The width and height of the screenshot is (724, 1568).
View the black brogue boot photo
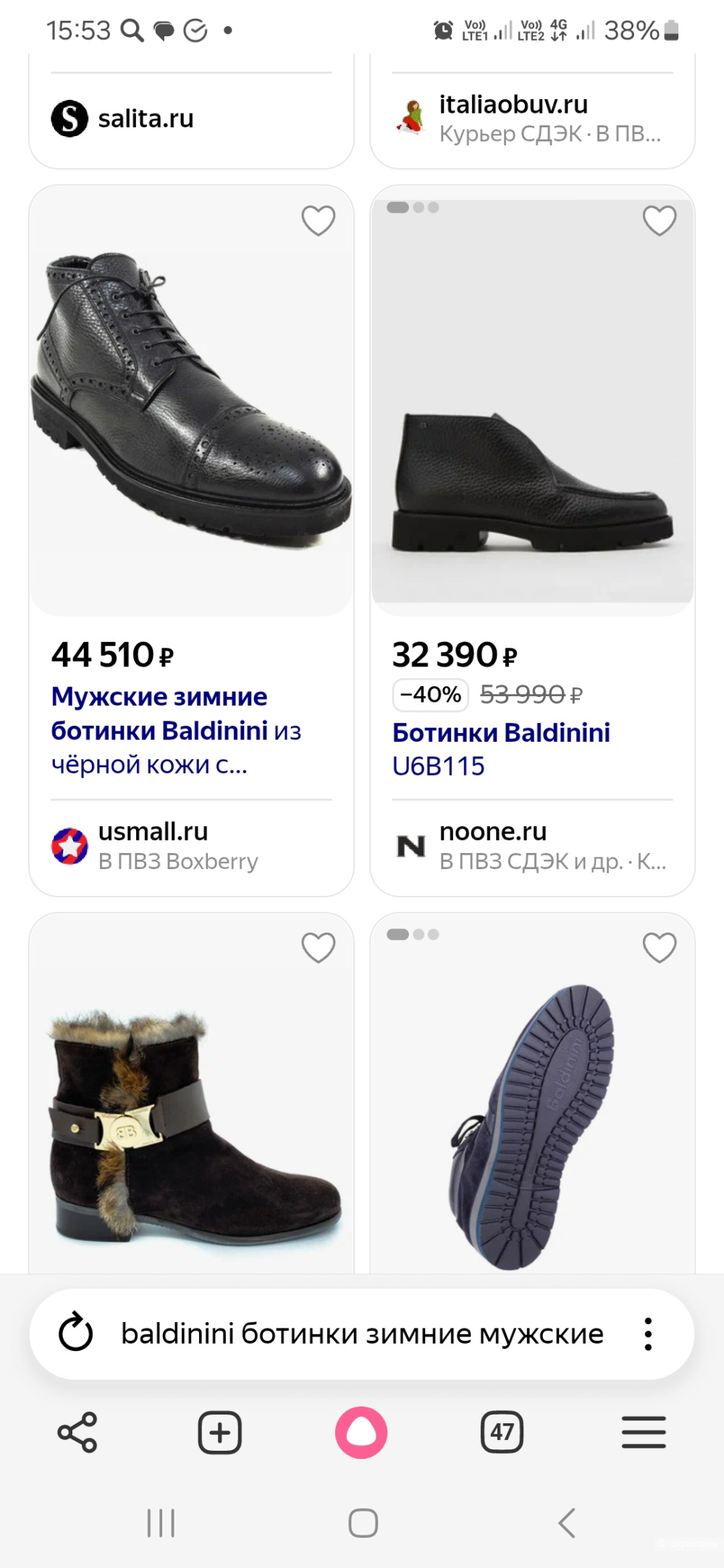tap(191, 402)
